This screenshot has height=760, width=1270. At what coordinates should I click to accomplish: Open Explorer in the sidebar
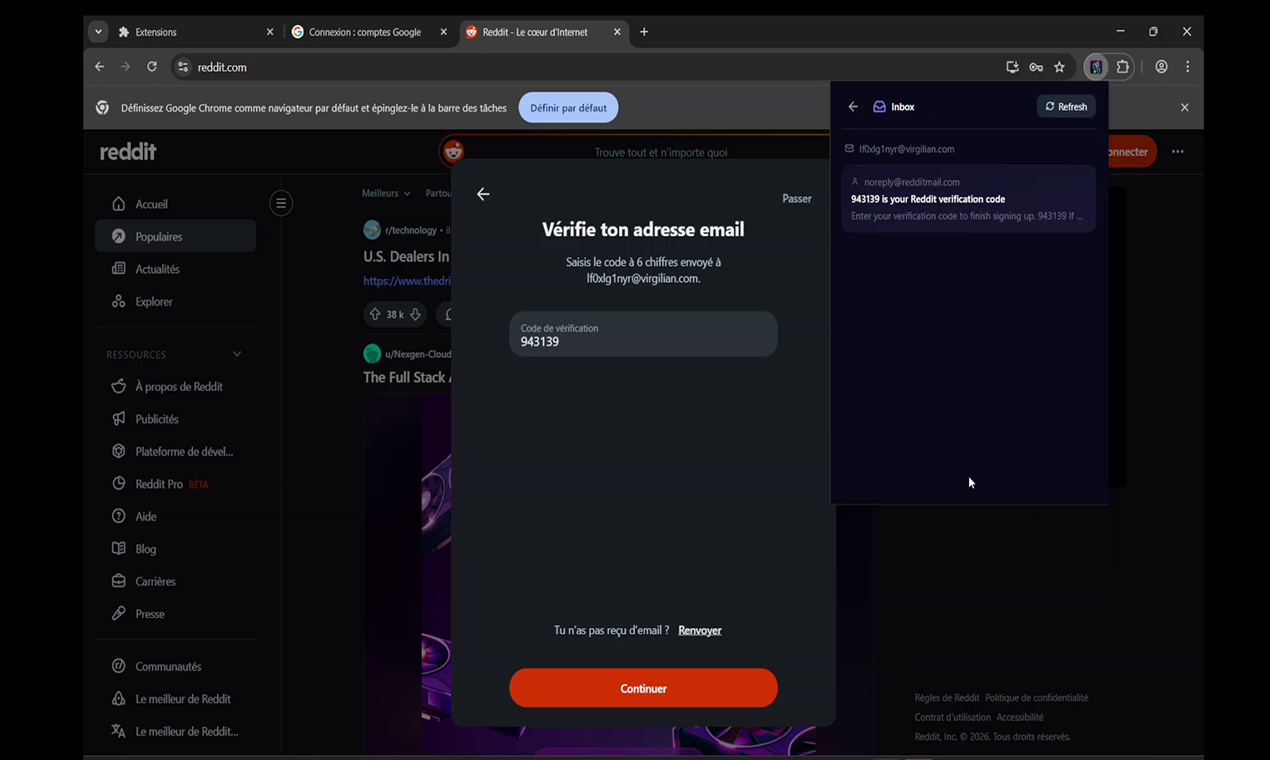pos(175,301)
